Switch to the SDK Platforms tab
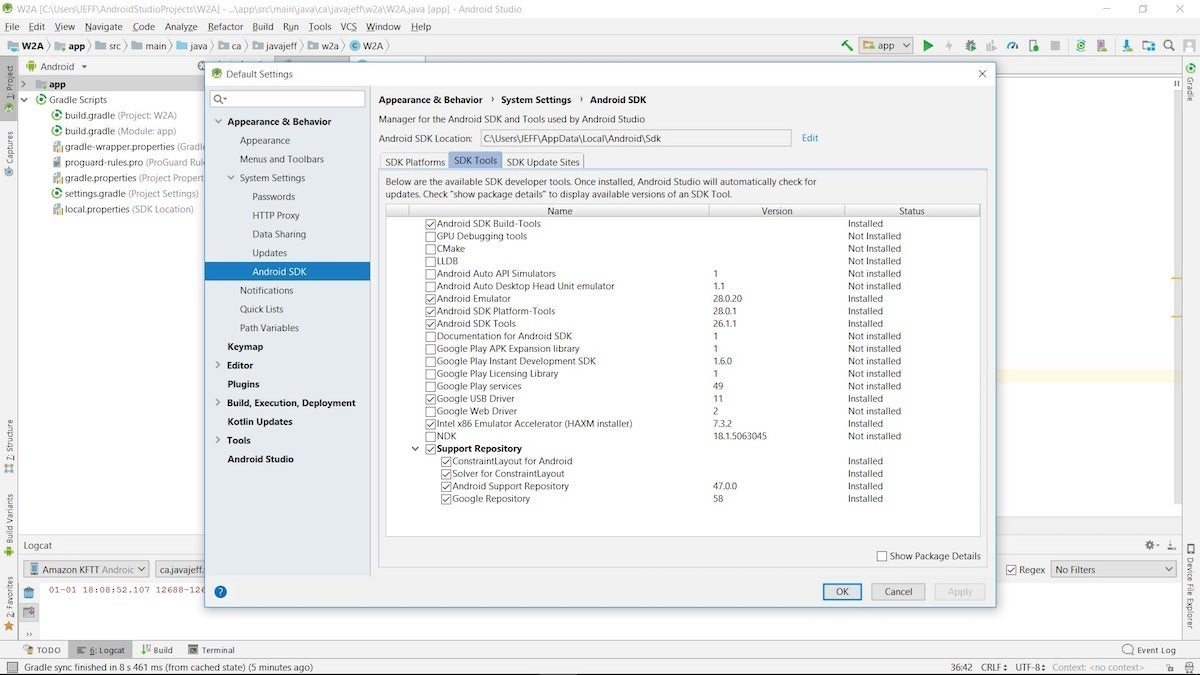Viewport: 1200px width, 675px height. (x=415, y=161)
